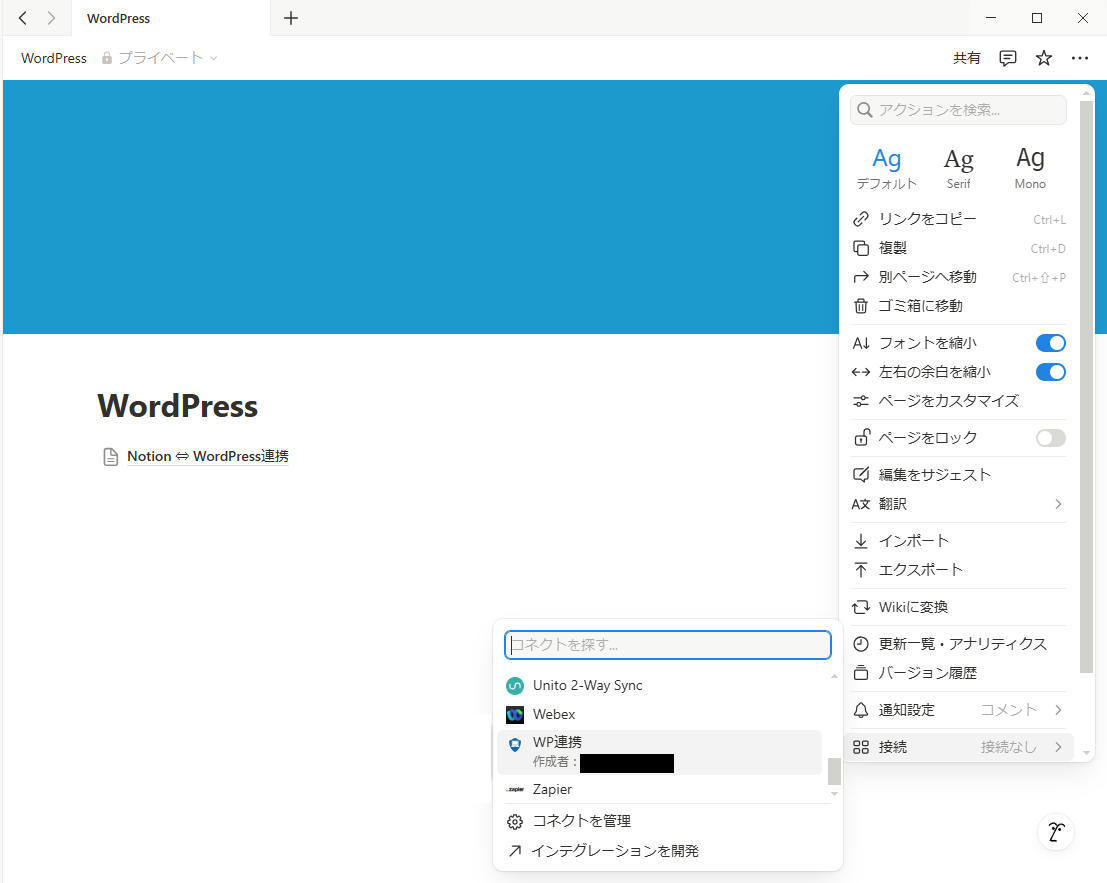This screenshot has width=1107, height=883.
Task: Star this page as favorite
Action: (1044, 58)
